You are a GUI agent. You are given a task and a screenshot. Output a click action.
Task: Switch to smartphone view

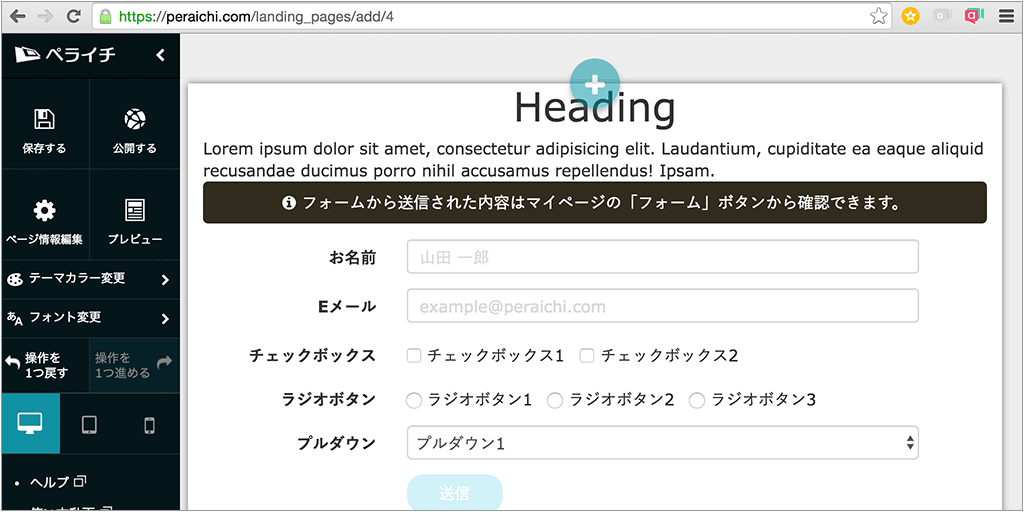tap(149, 425)
